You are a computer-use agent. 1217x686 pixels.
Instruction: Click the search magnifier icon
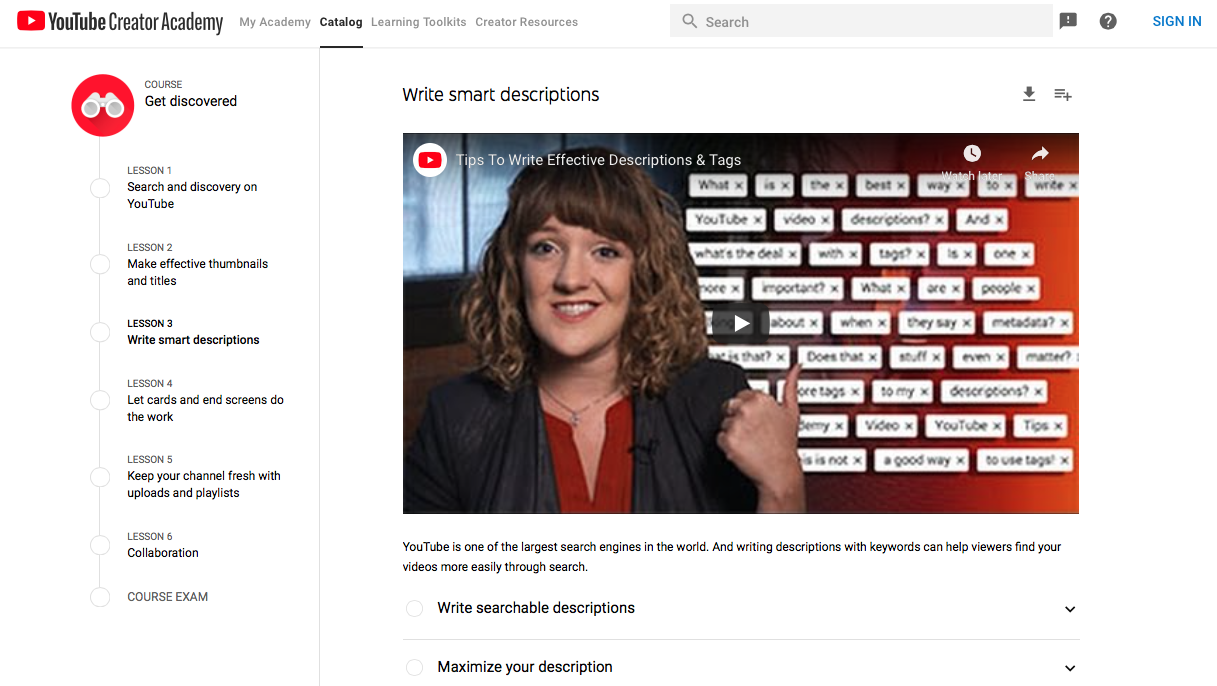click(690, 20)
